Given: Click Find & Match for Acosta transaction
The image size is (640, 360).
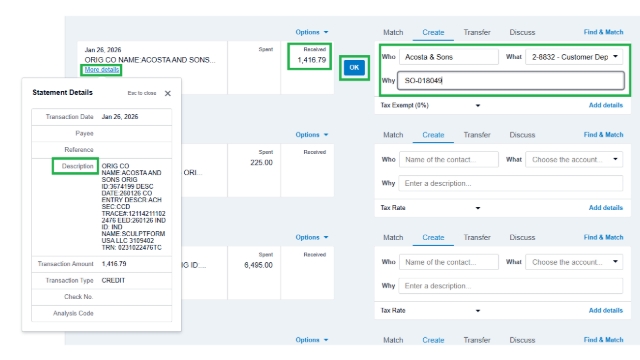Looking at the screenshot, I should (x=603, y=32).
